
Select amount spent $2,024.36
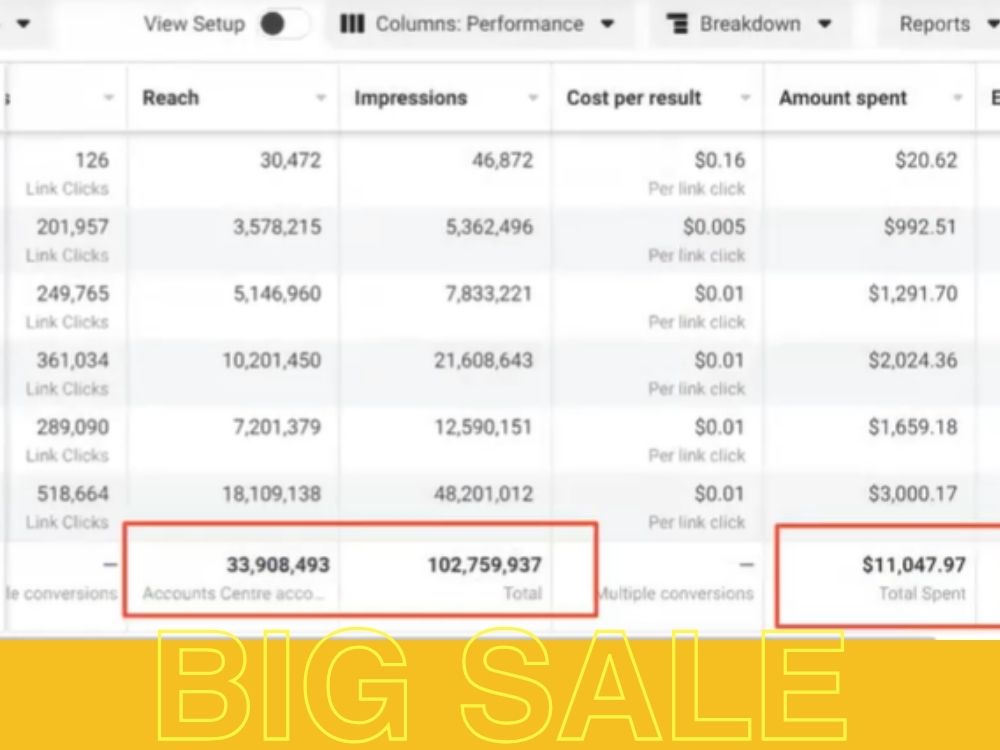click(913, 360)
